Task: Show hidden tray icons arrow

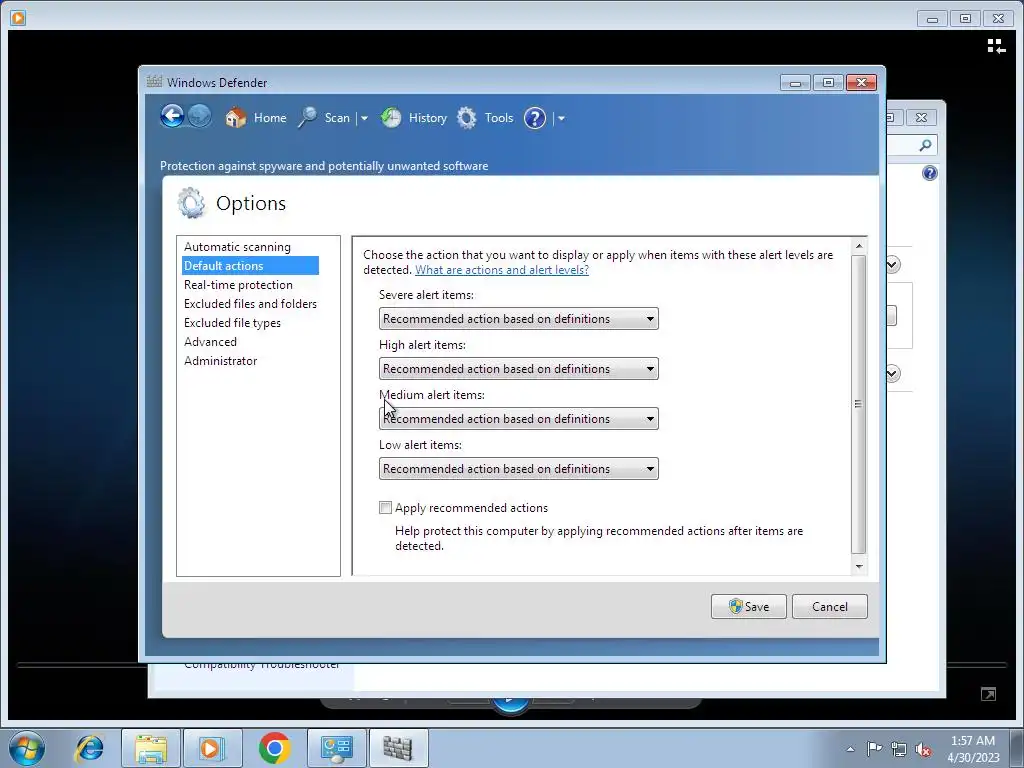Action: [850, 749]
